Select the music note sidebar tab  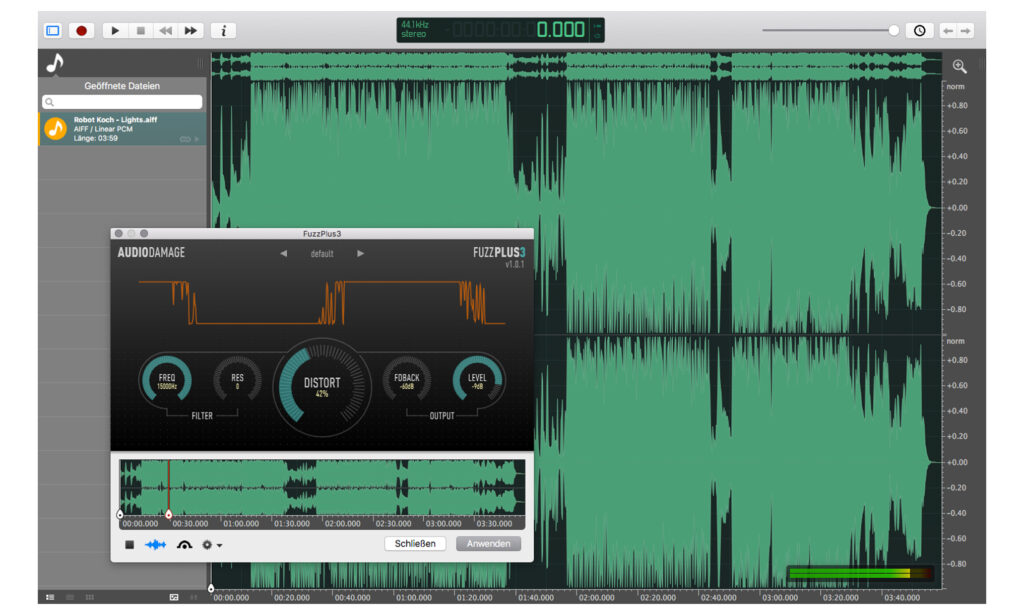click(x=55, y=63)
